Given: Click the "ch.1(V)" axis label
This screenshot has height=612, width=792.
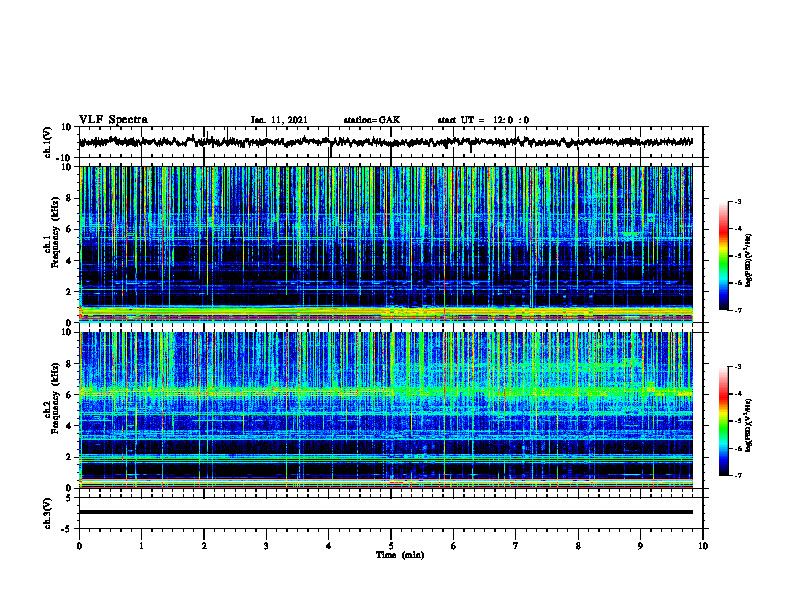Looking at the screenshot, I should tap(48, 142).
